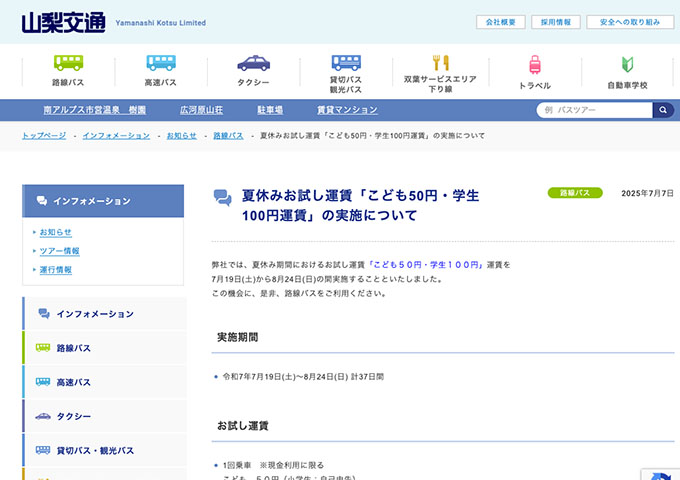The image size is (680, 480).
Task: Click the sidebar 高速バス bus icon
Action: pos(43,382)
